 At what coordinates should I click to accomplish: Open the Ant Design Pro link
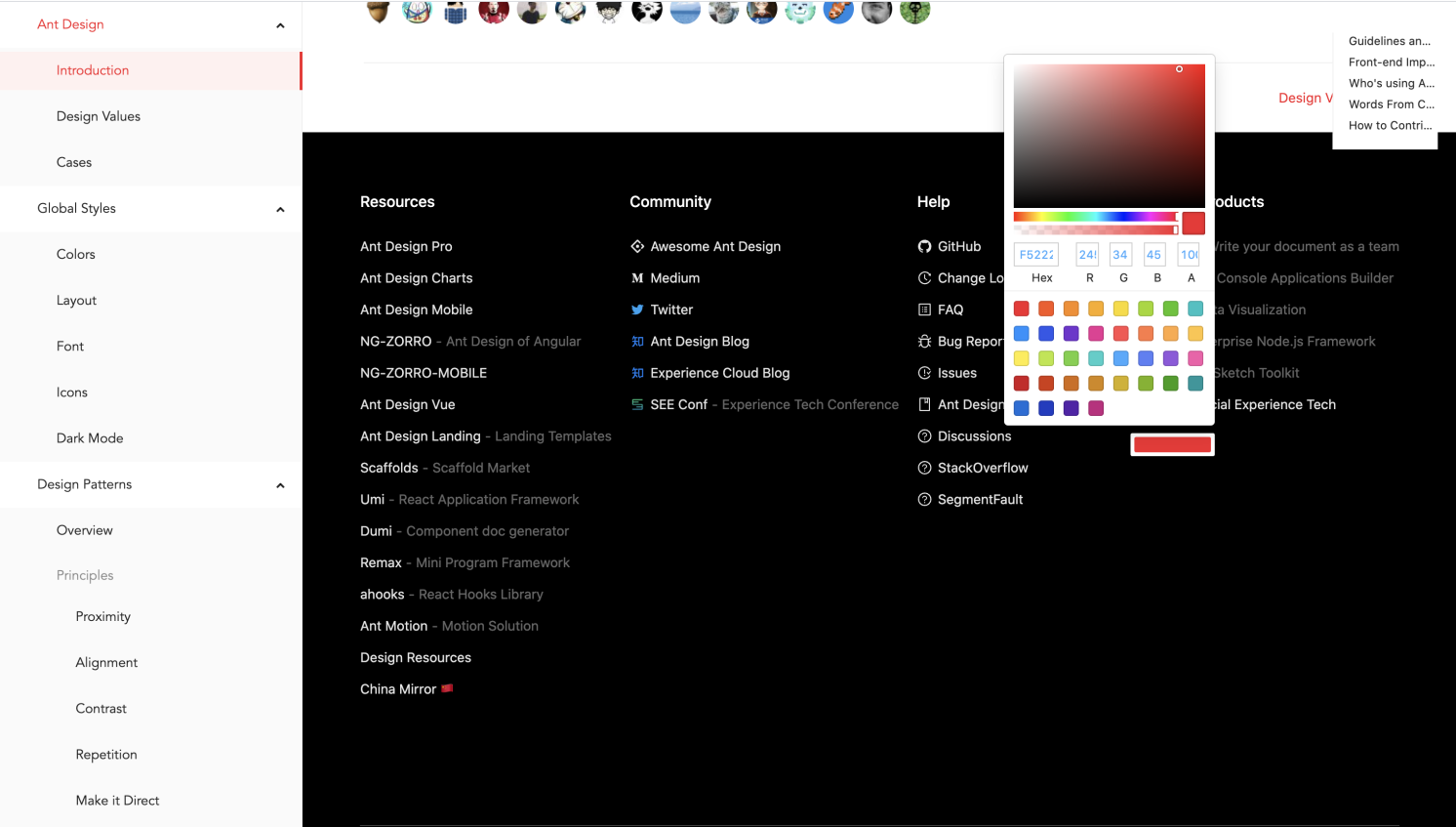(x=406, y=247)
